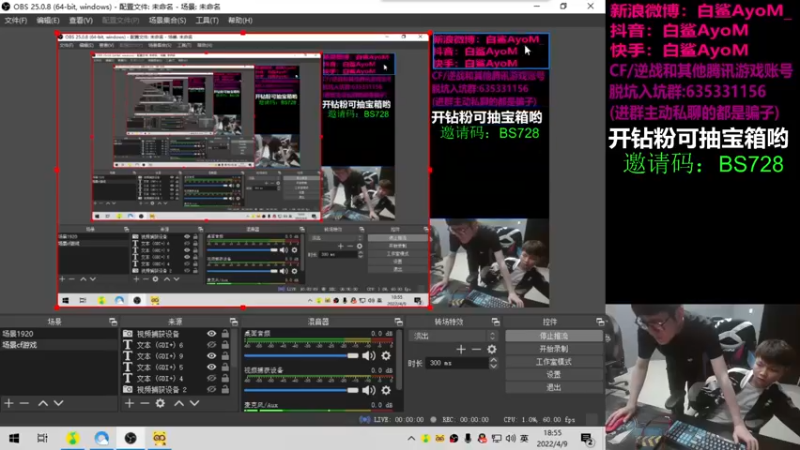This screenshot has width=800, height=450.
Task: Show hidden system tray icons chevron
Action: tap(411, 438)
